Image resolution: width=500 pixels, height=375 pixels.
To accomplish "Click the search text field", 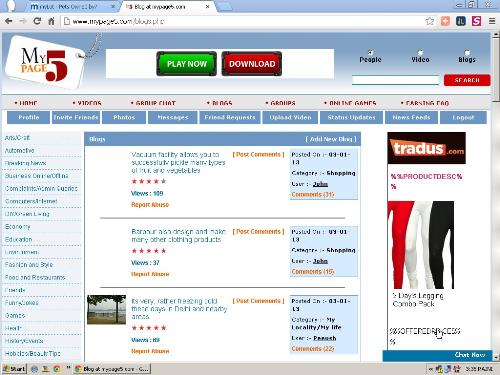I will point(396,80).
